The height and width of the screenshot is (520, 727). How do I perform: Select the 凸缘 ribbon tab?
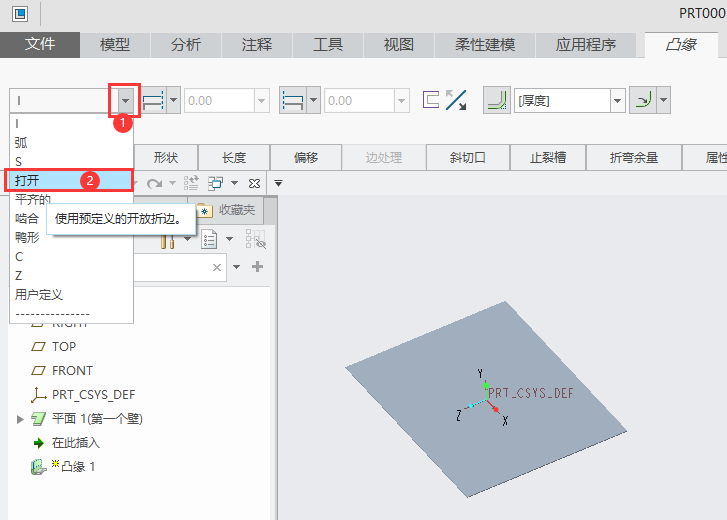pyautogui.click(x=682, y=44)
